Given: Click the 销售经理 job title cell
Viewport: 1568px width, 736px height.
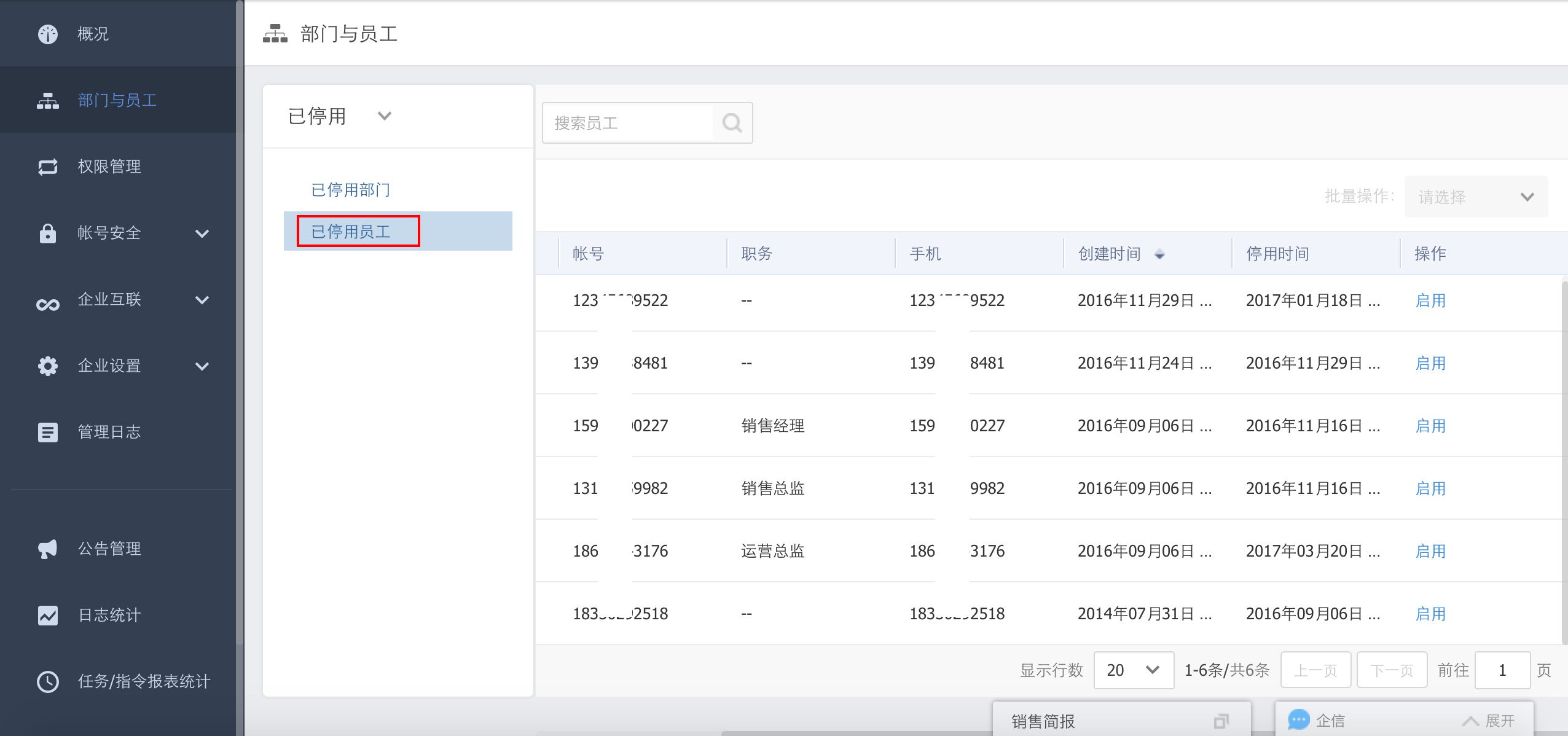Looking at the screenshot, I should [x=773, y=426].
